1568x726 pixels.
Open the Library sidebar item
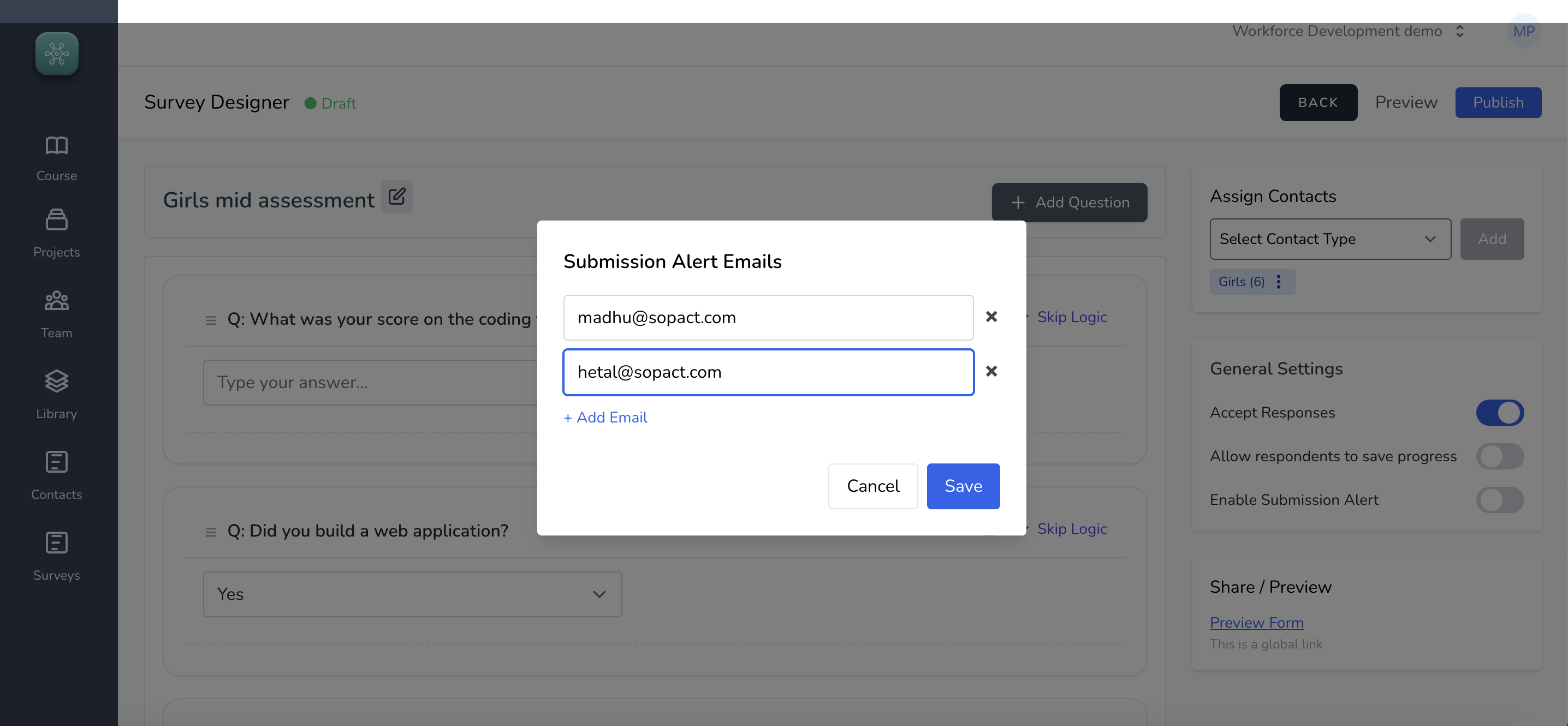pyautogui.click(x=57, y=396)
